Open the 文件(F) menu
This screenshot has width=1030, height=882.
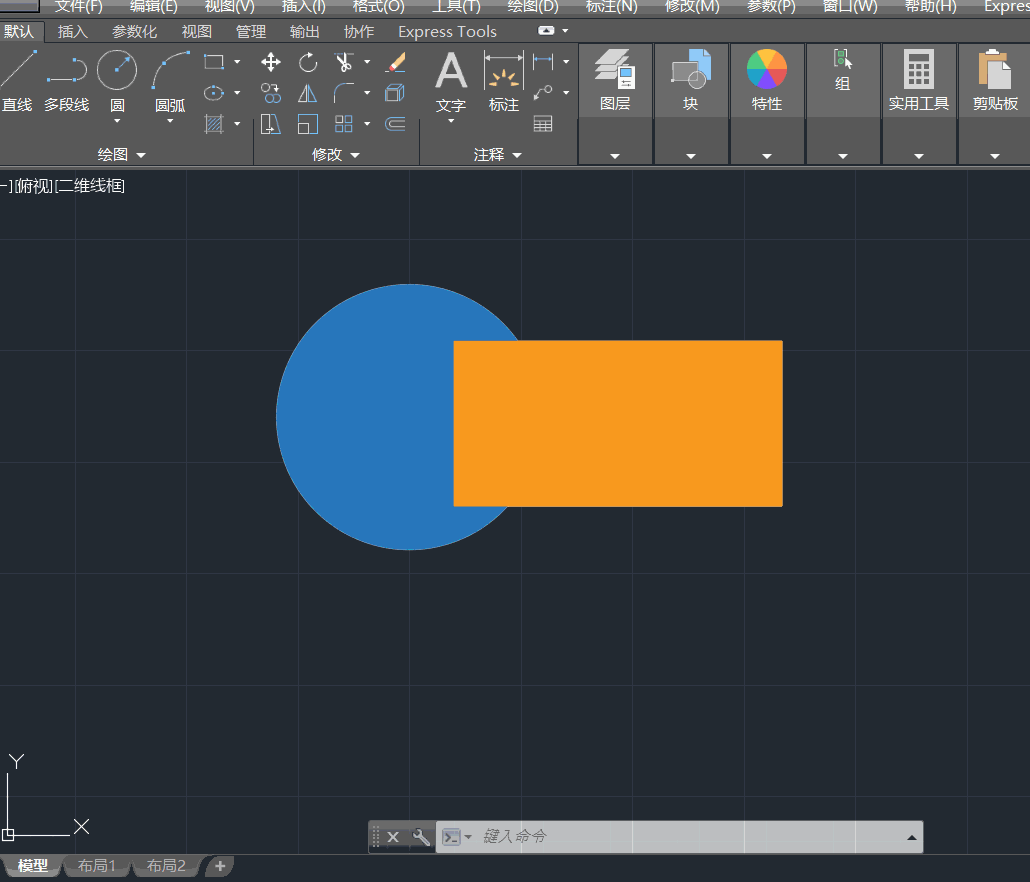click(78, 7)
